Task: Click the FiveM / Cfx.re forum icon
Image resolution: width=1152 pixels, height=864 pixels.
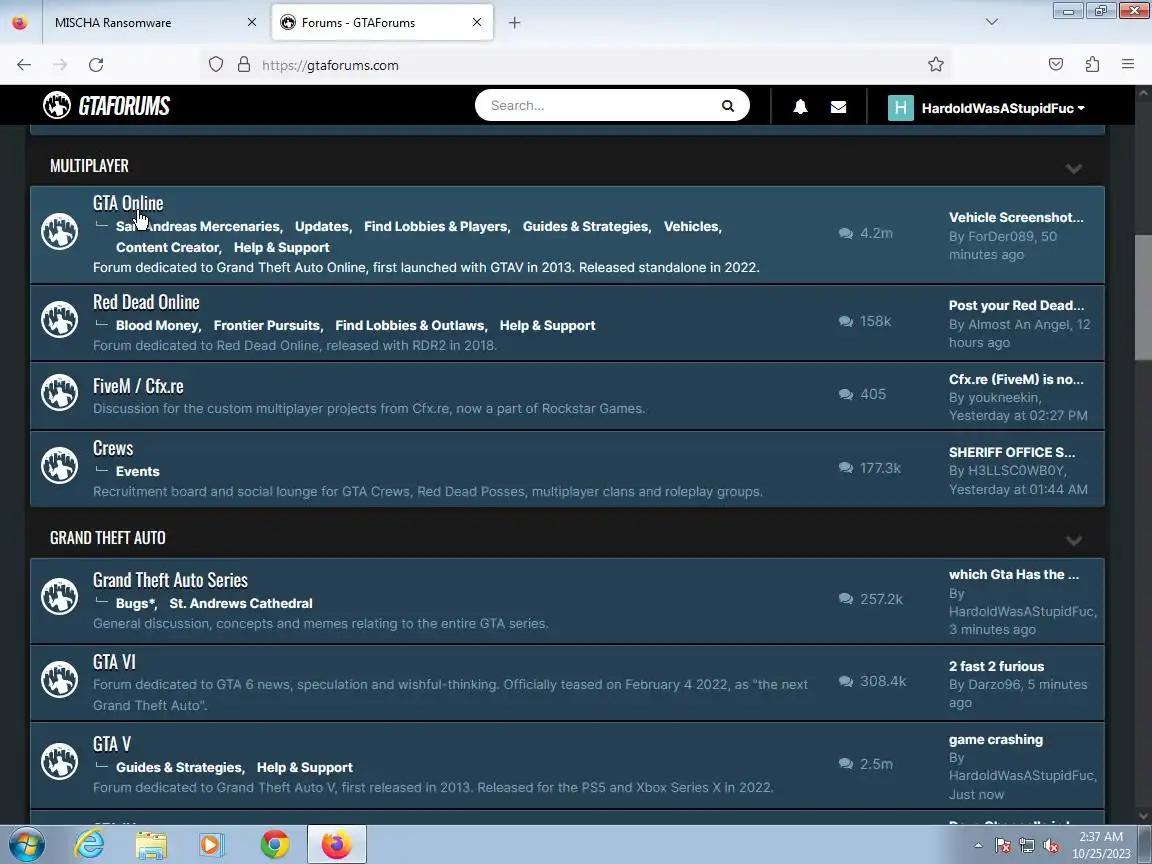Action: tap(60, 392)
